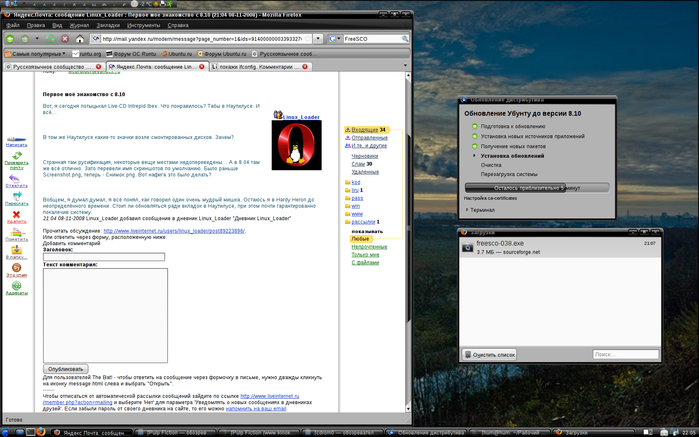Click the Linux_Loader avatar image
This screenshot has height=437, width=699.
click(296, 145)
